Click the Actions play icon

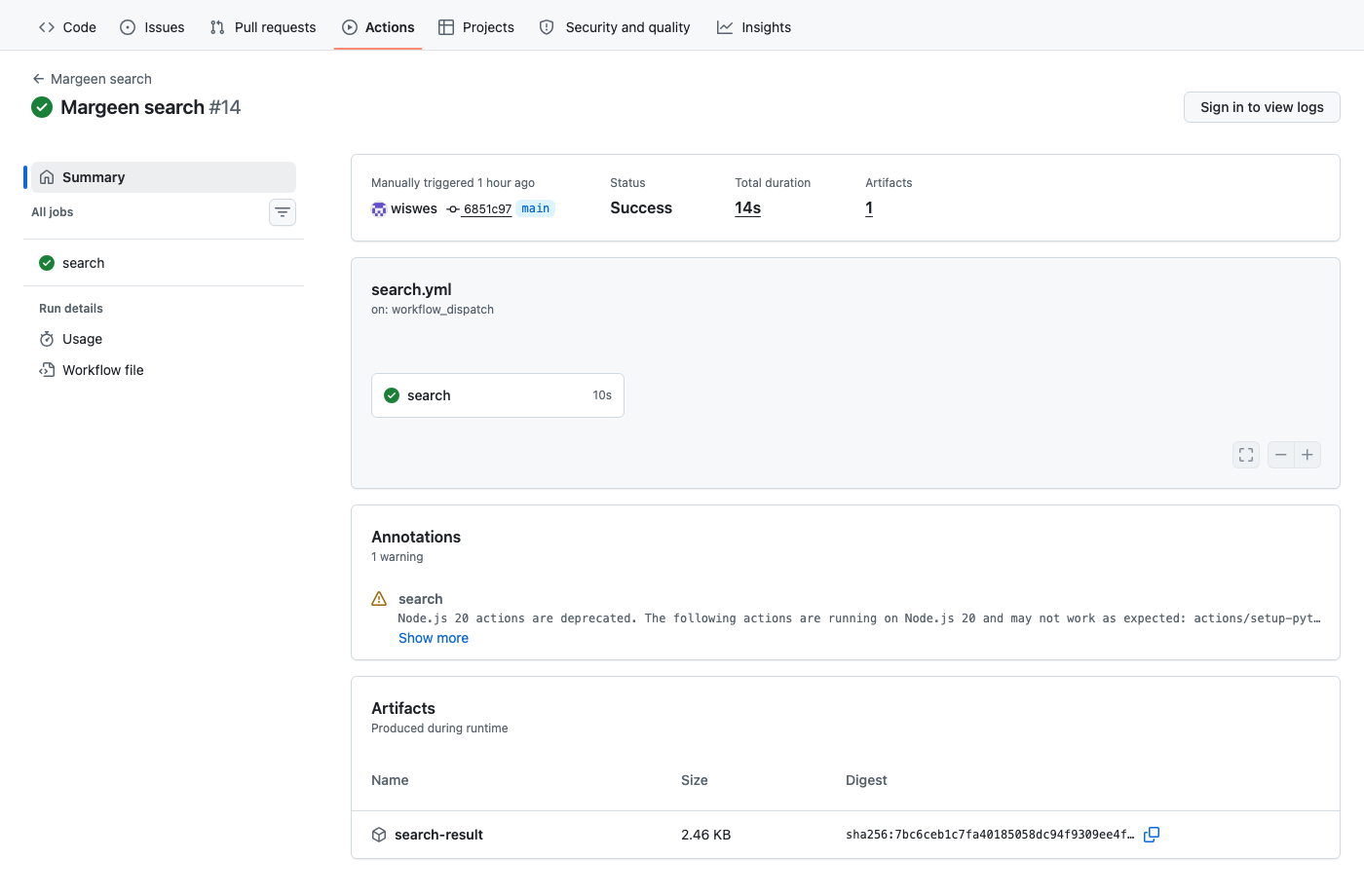pyautogui.click(x=350, y=27)
